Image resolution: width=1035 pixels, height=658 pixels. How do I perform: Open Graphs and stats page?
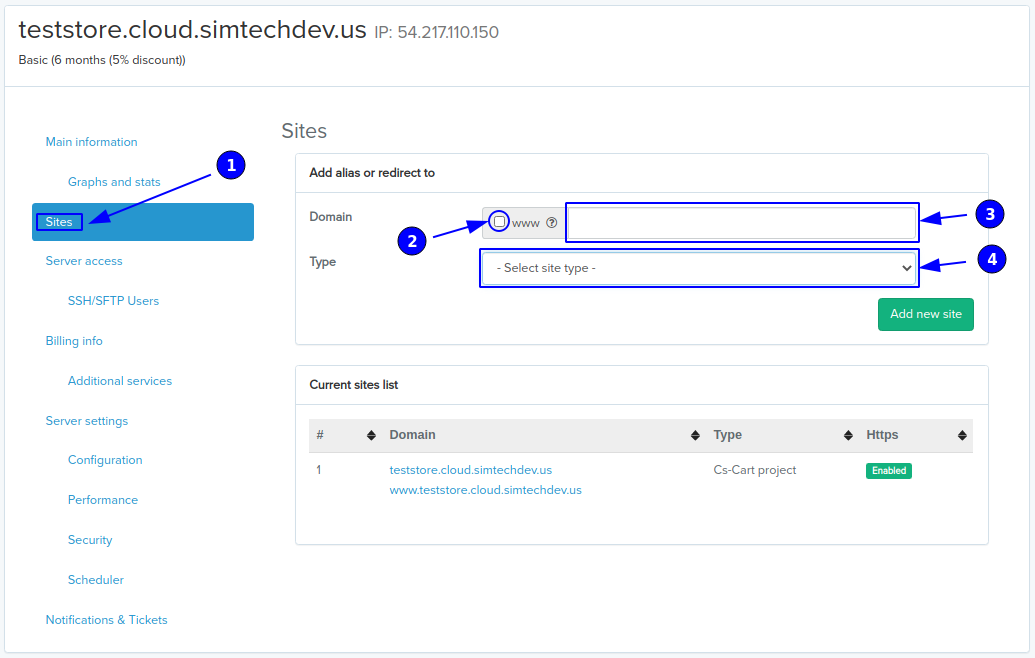tap(114, 182)
